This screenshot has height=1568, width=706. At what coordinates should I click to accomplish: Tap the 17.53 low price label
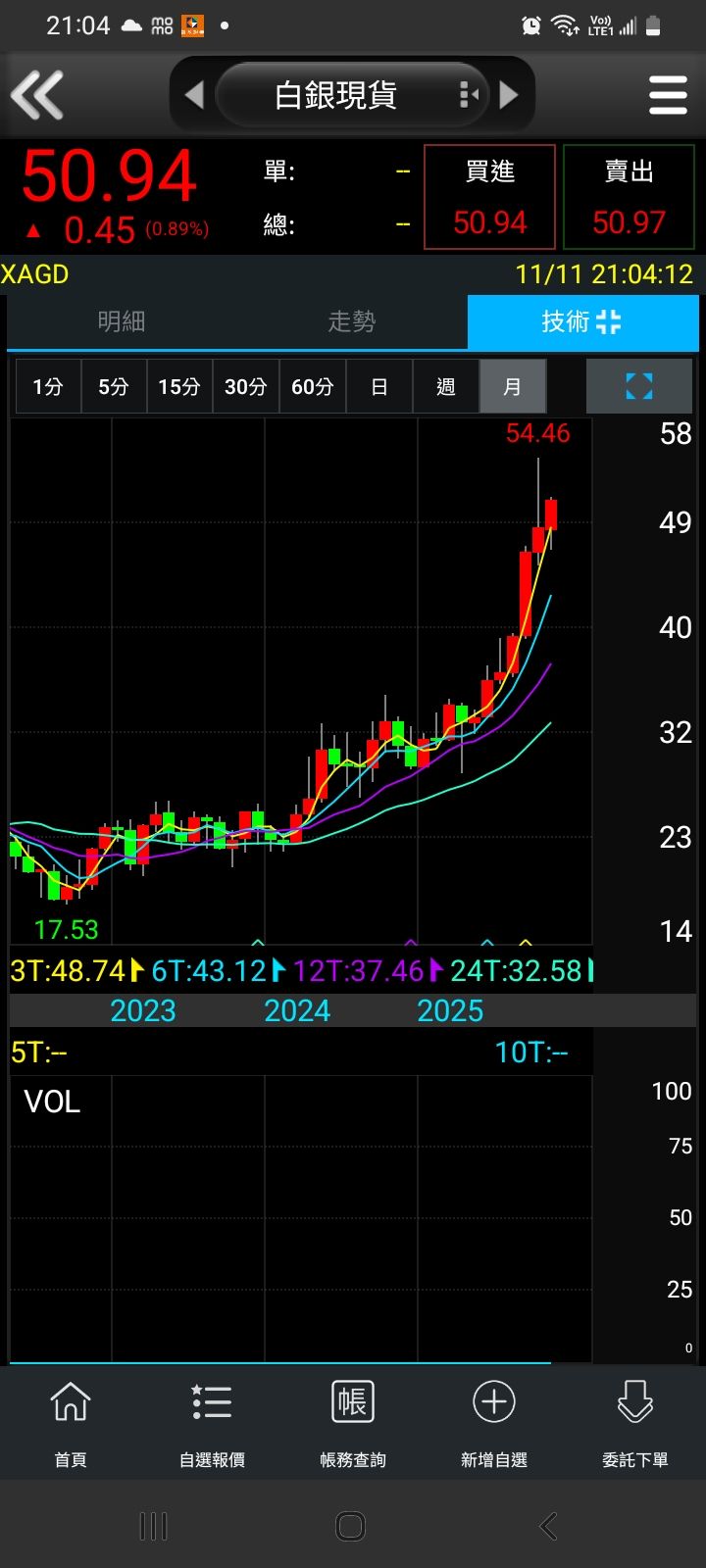(66, 929)
